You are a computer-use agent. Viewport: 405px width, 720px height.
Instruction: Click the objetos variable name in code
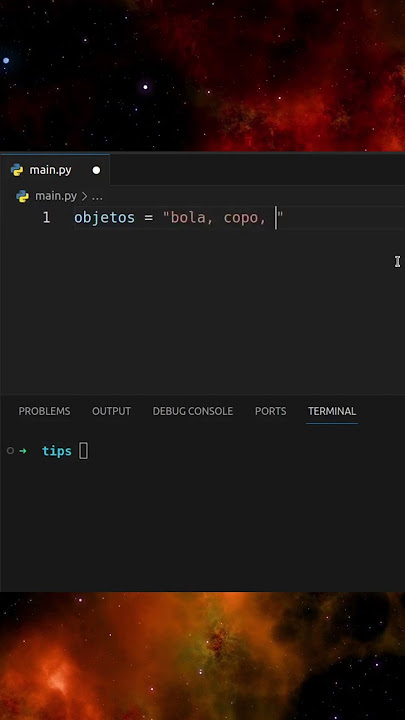[x=105, y=218]
